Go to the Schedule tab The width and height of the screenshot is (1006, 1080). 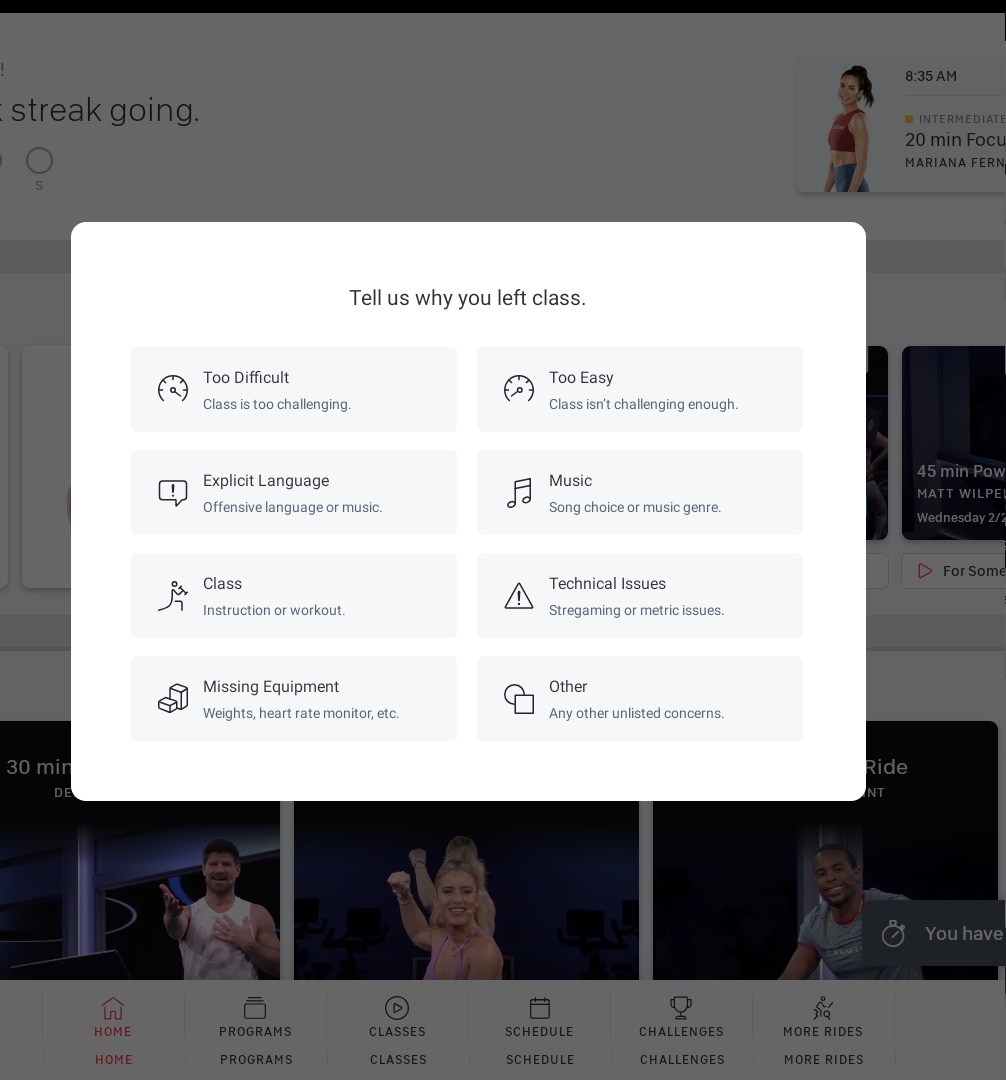click(x=539, y=1017)
